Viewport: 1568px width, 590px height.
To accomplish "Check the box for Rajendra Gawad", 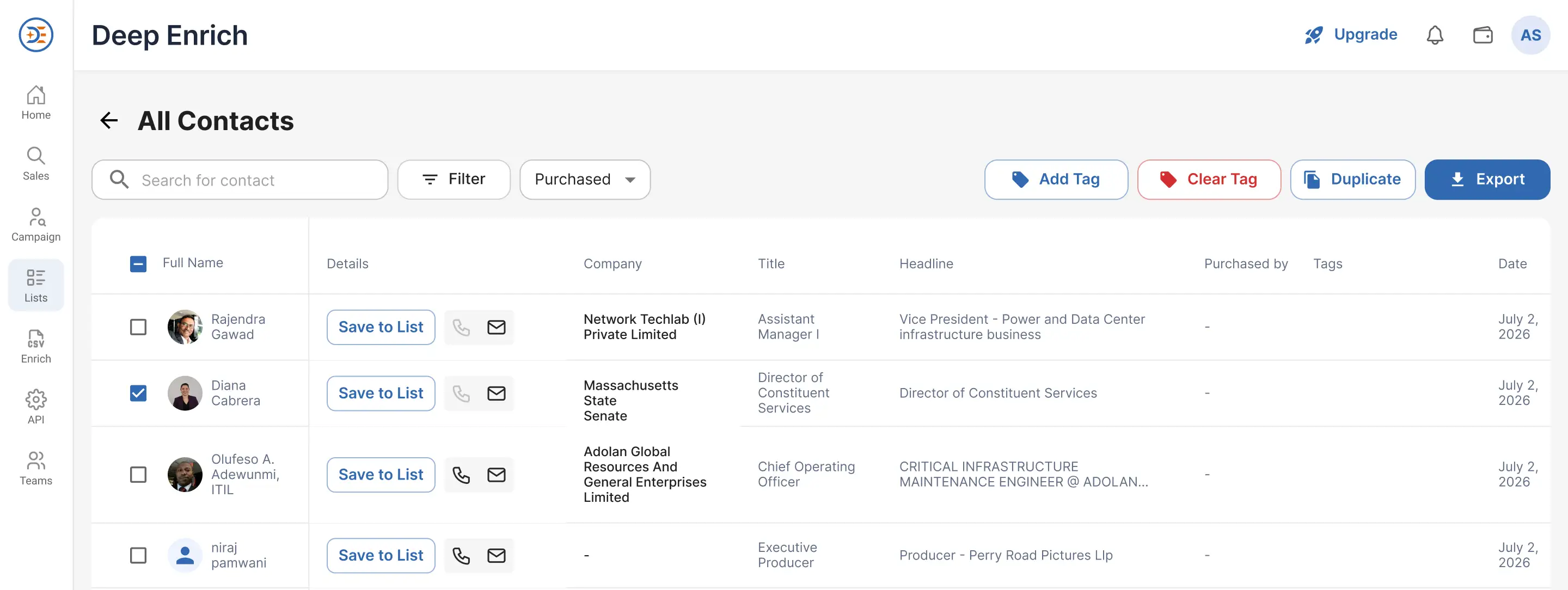I will (x=138, y=327).
